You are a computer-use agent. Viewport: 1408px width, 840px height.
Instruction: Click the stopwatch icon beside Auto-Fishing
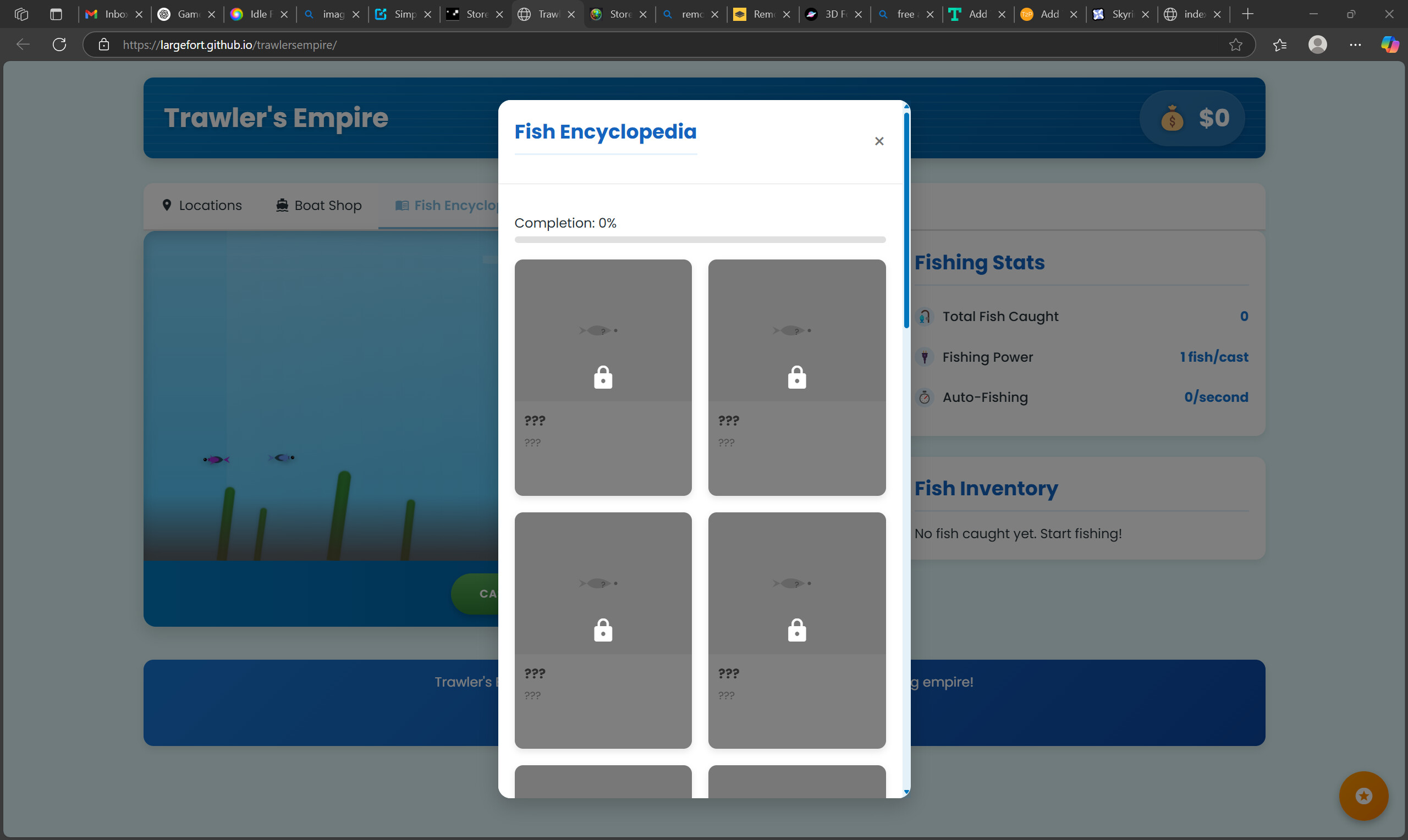coord(925,397)
